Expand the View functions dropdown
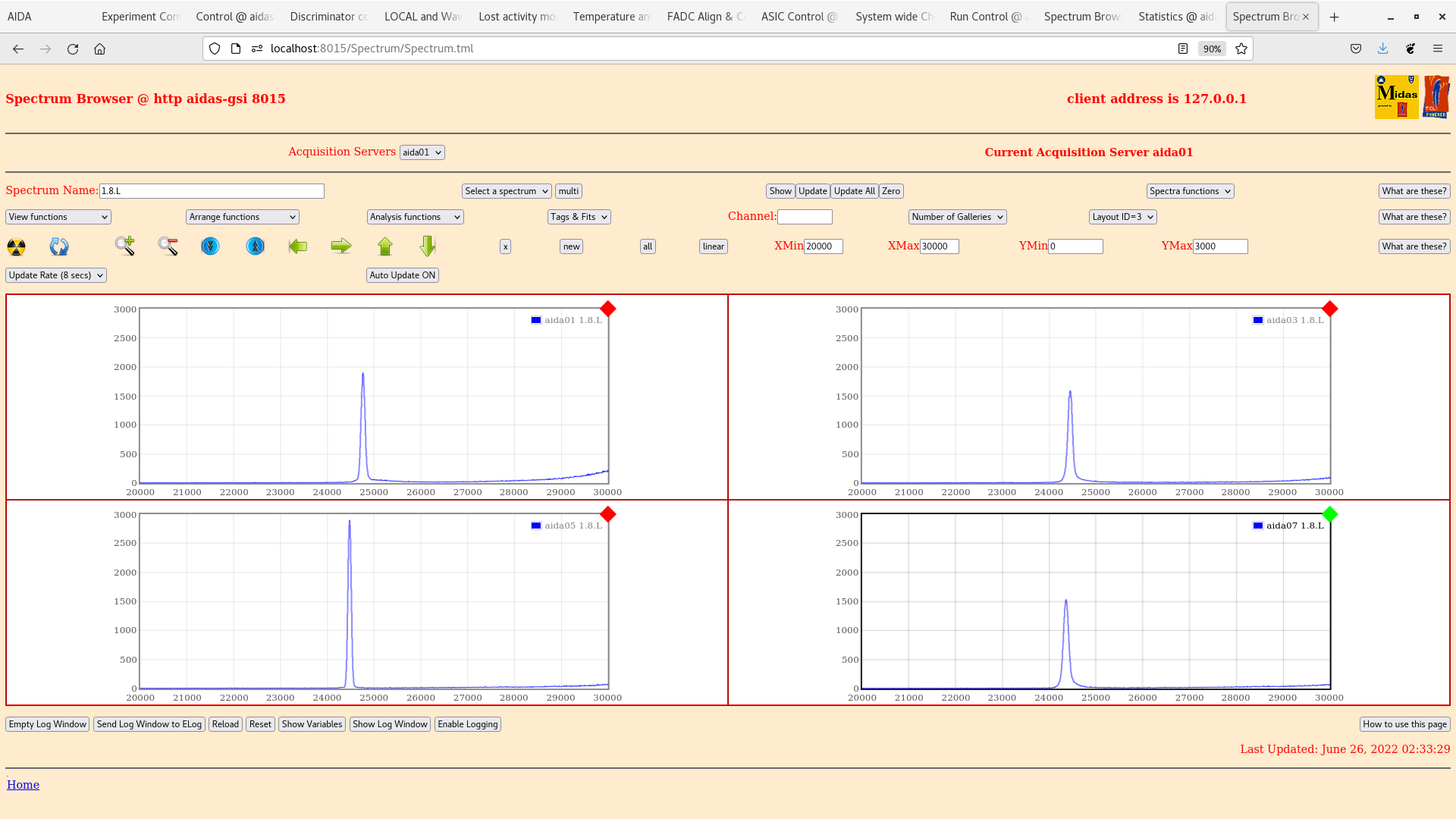The image size is (1456, 819). tap(58, 217)
